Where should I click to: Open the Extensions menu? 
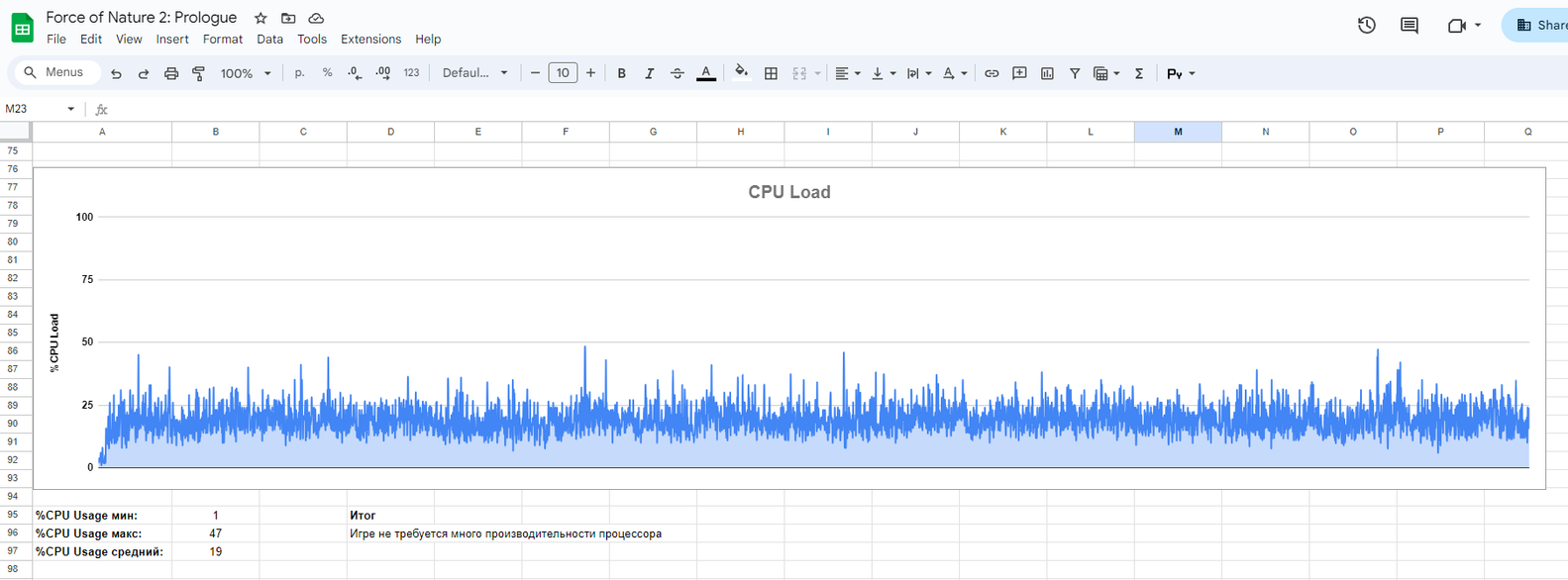[x=370, y=40]
